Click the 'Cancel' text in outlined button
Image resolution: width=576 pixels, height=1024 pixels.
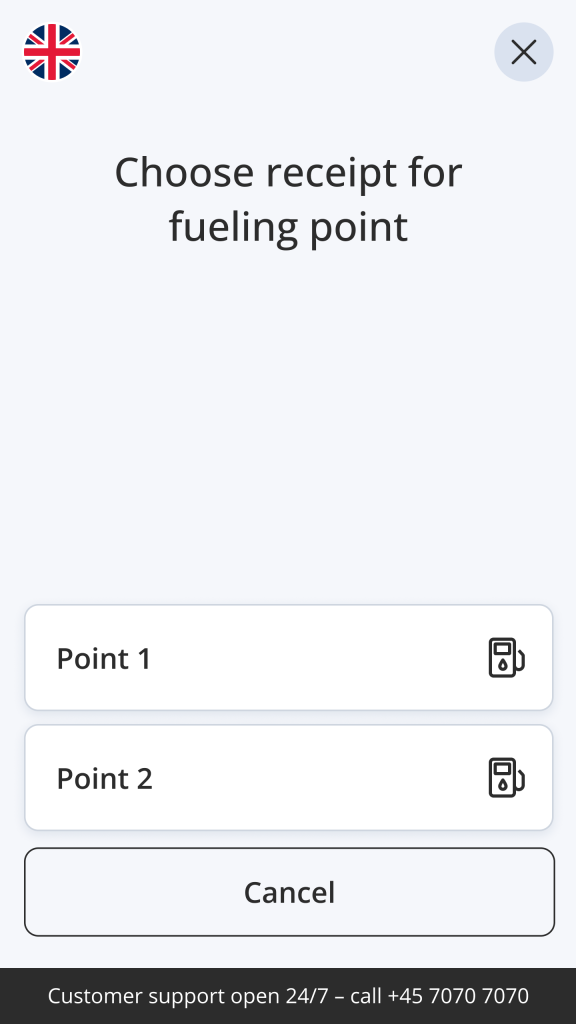289,892
